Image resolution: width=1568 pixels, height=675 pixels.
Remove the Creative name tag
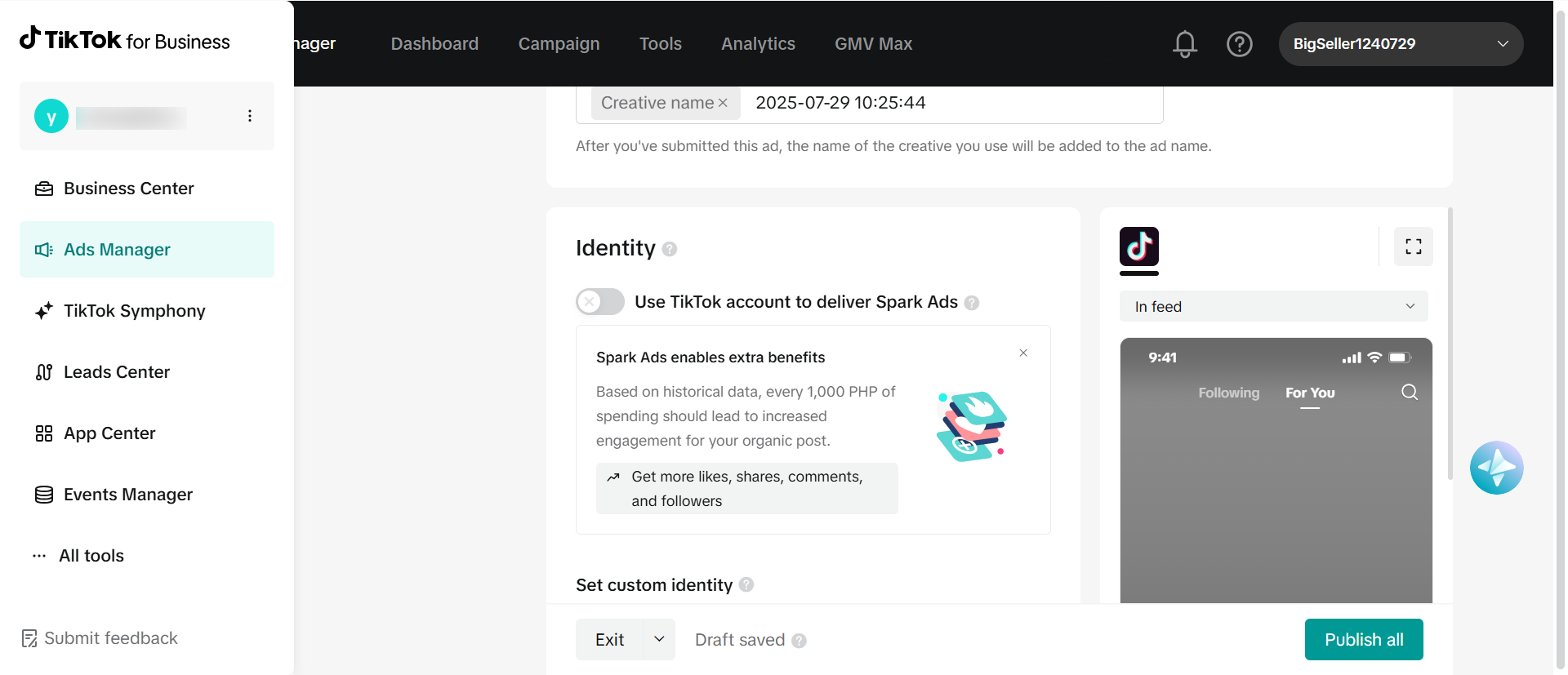coord(723,103)
